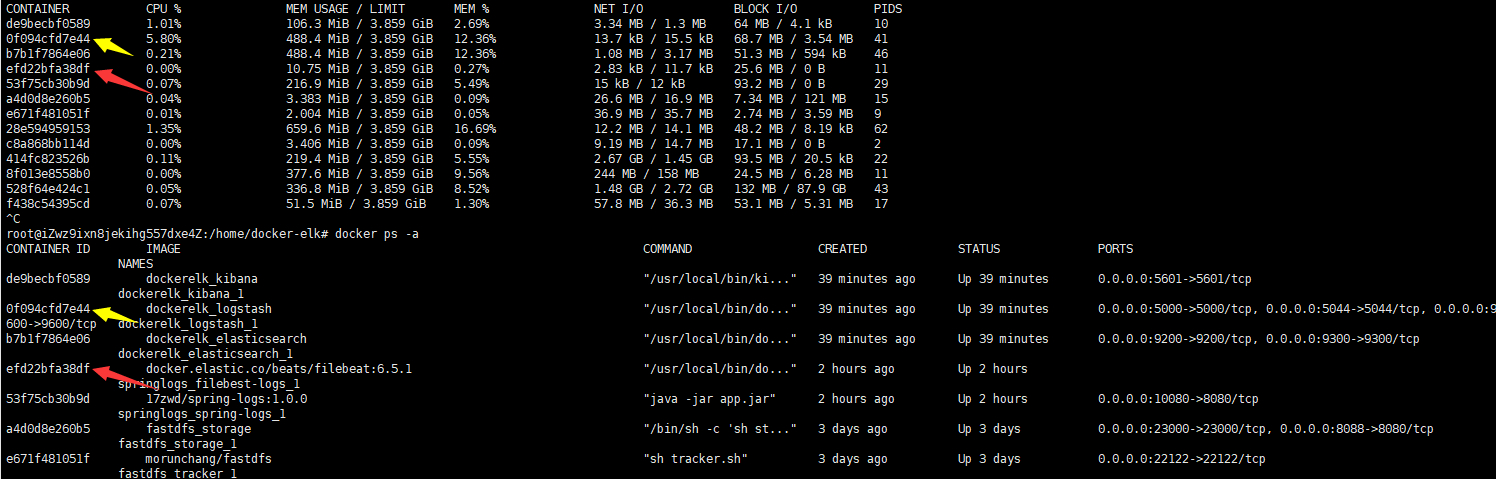This screenshot has width=1496, height=479.
Task: Click the "IMAGE" column header
Action: [x=163, y=248]
